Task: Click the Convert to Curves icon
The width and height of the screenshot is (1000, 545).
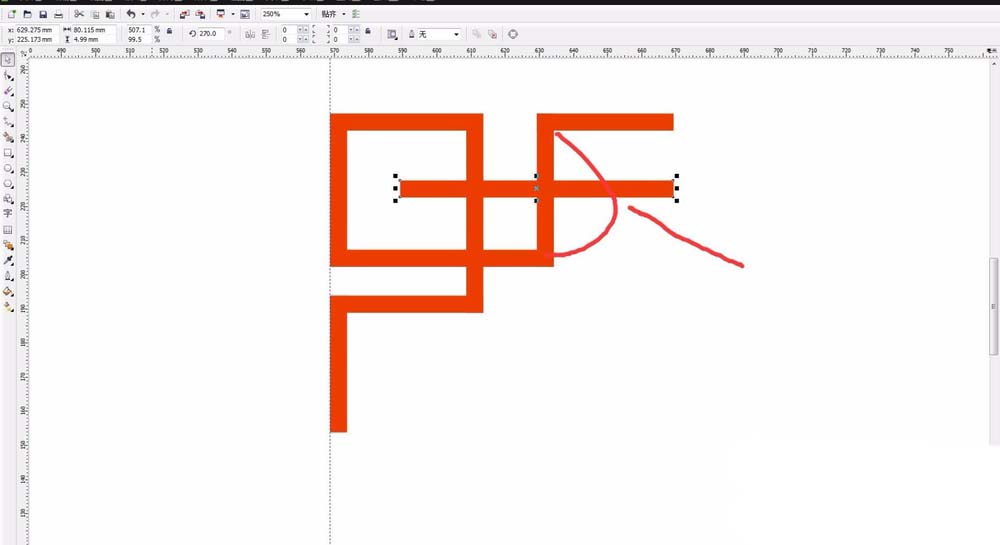Action: [513, 34]
